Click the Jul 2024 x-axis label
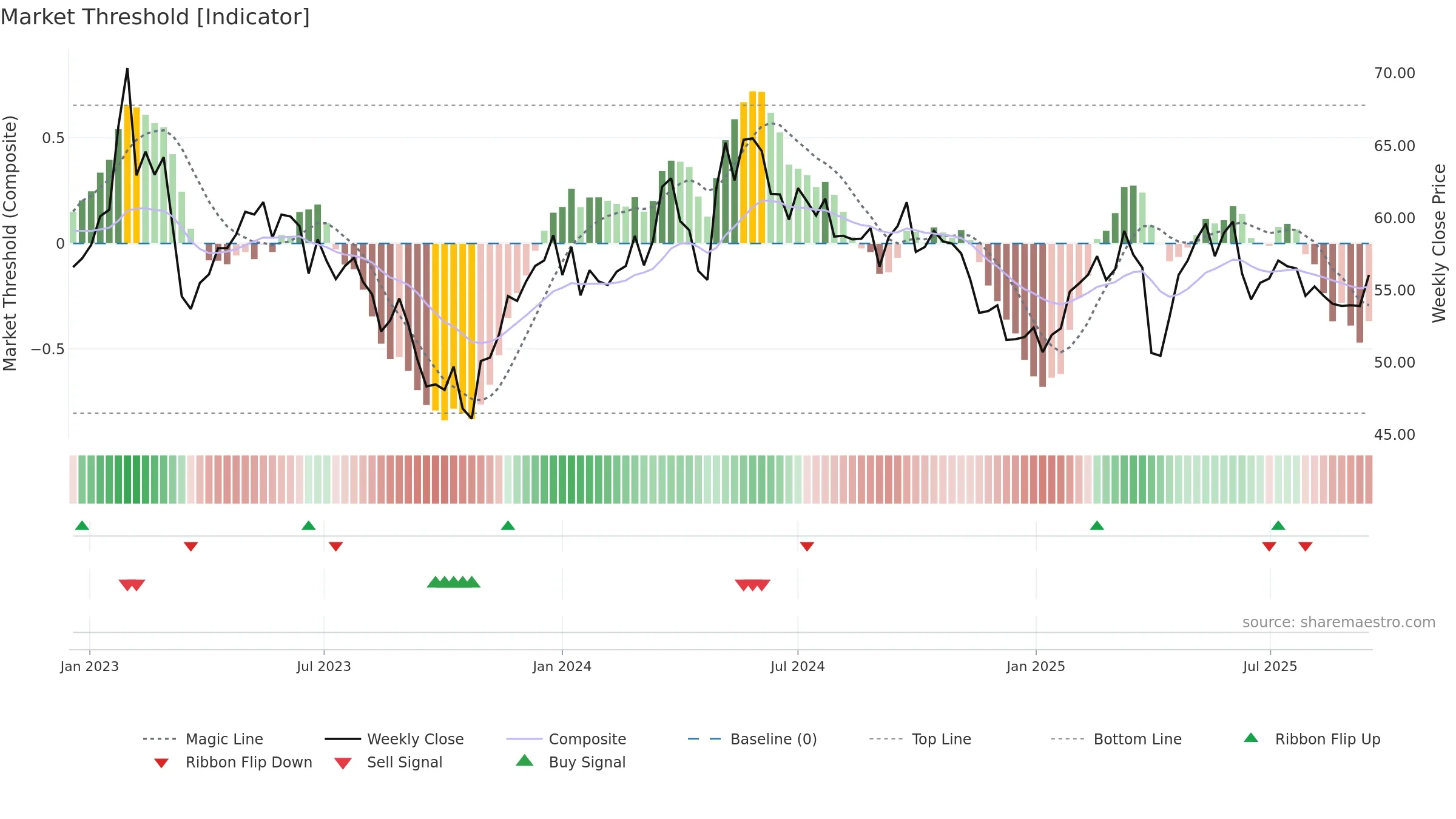 [x=798, y=666]
